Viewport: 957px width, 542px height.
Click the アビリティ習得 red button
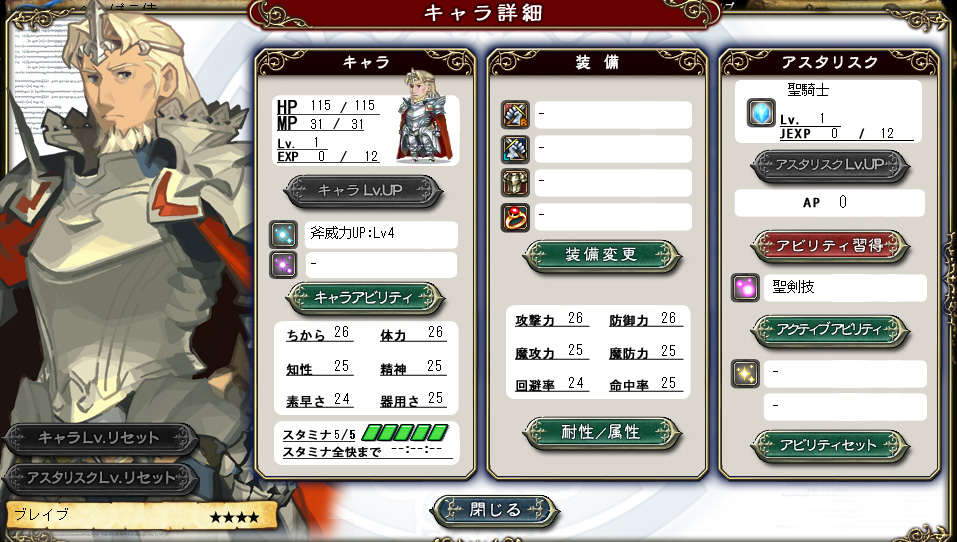click(830, 247)
